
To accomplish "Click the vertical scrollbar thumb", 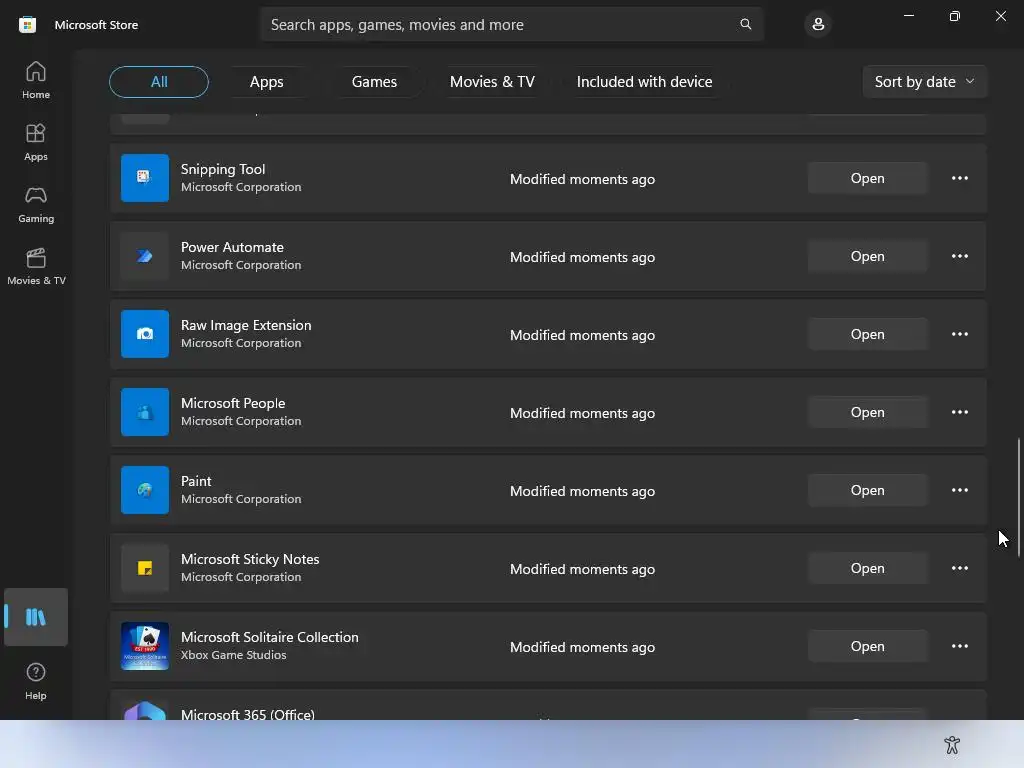I will (1018, 498).
